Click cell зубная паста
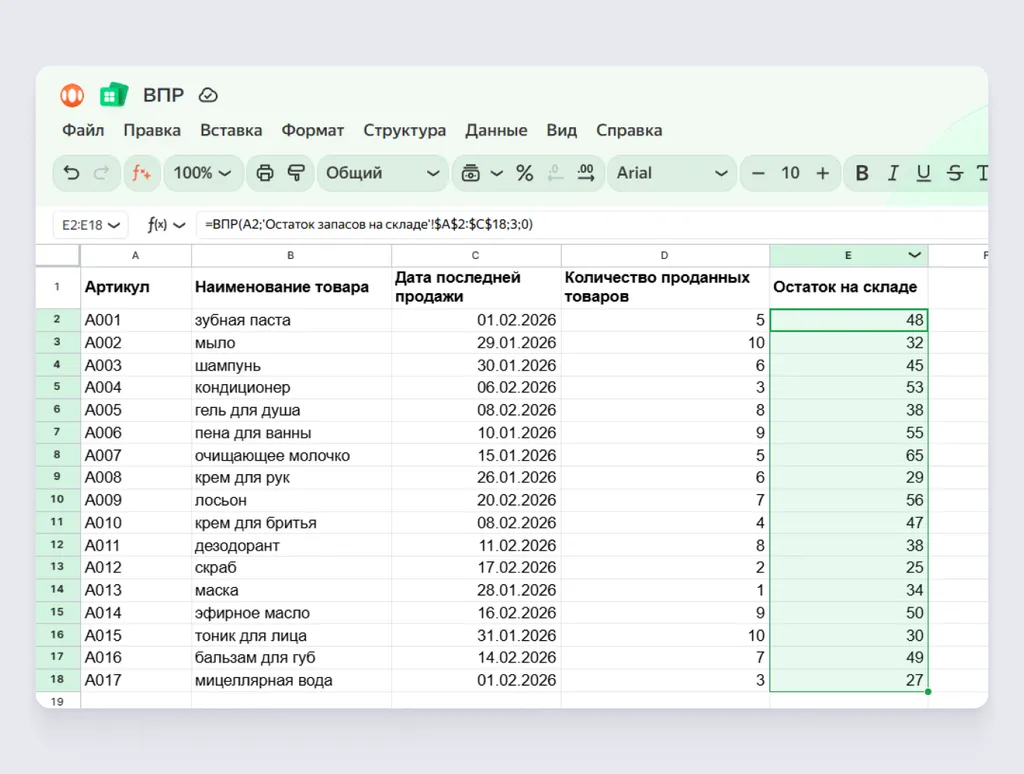The height and width of the screenshot is (774, 1024). click(x=291, y=320)
